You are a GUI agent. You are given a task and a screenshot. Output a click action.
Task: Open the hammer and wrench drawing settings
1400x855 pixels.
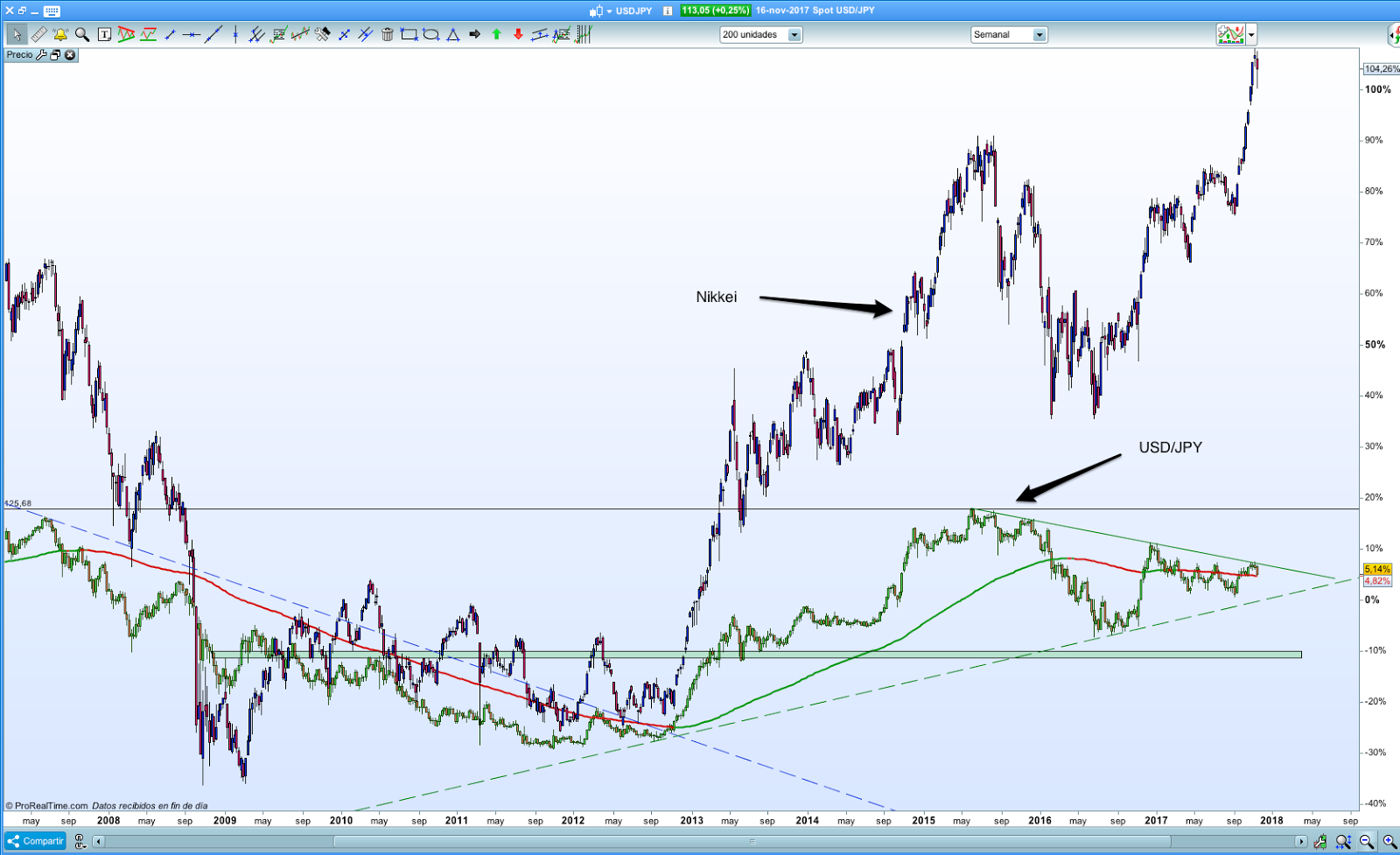tap(322, 35)
